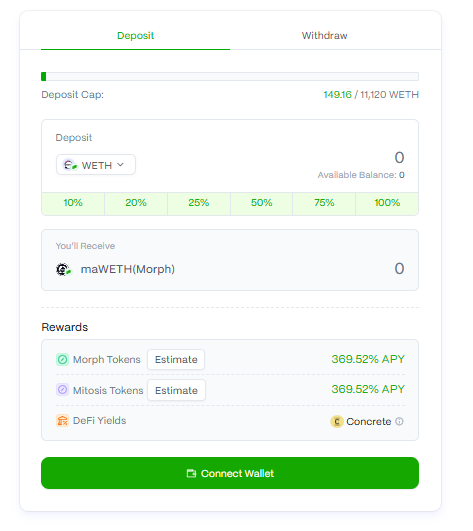
Task: Click the deposit cap progress bar
Action: click(230, 77)
